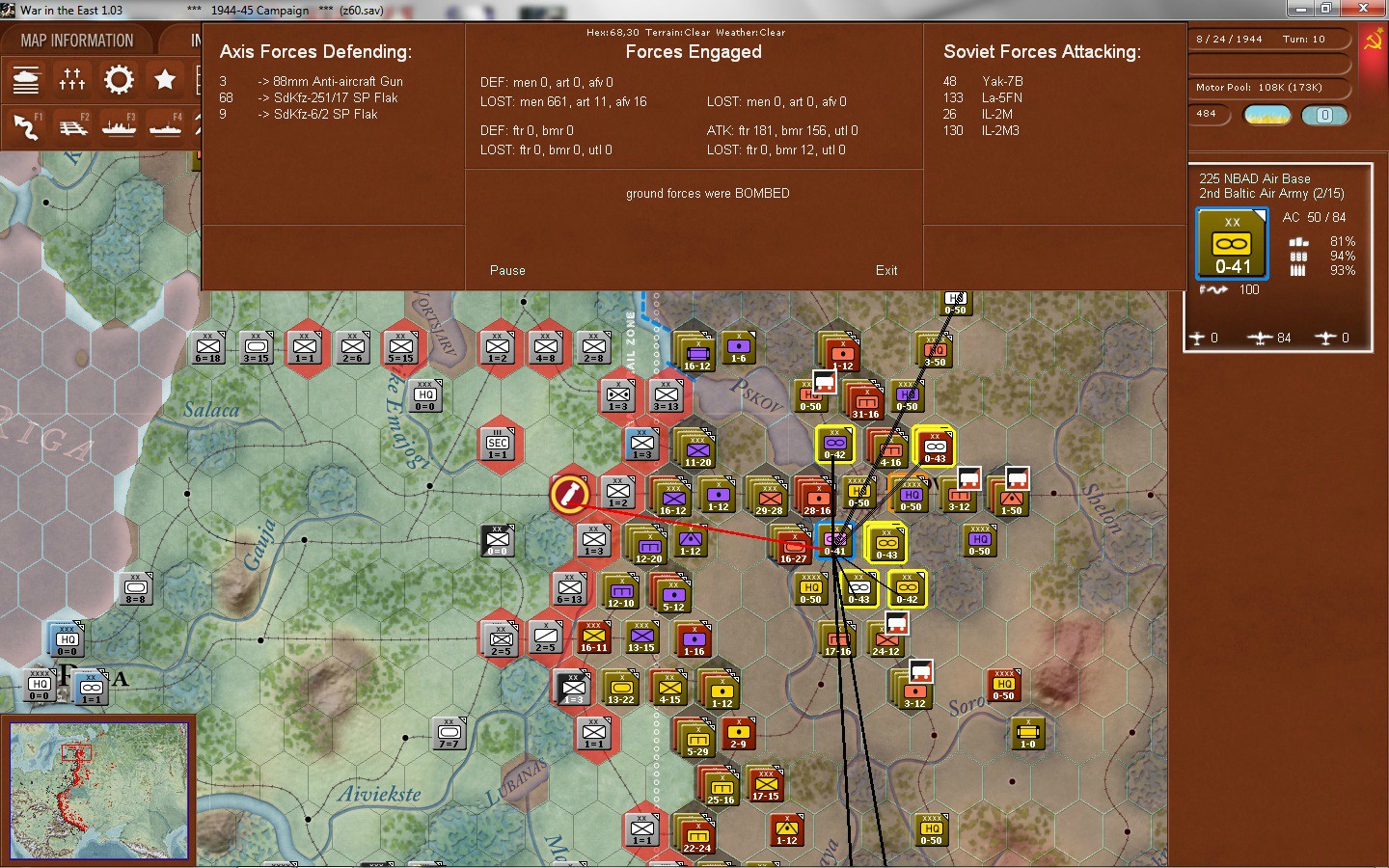This screenshot has height=868, width=1389.
Task: Select German unit counter 5=15
Action: pos(401,346)
